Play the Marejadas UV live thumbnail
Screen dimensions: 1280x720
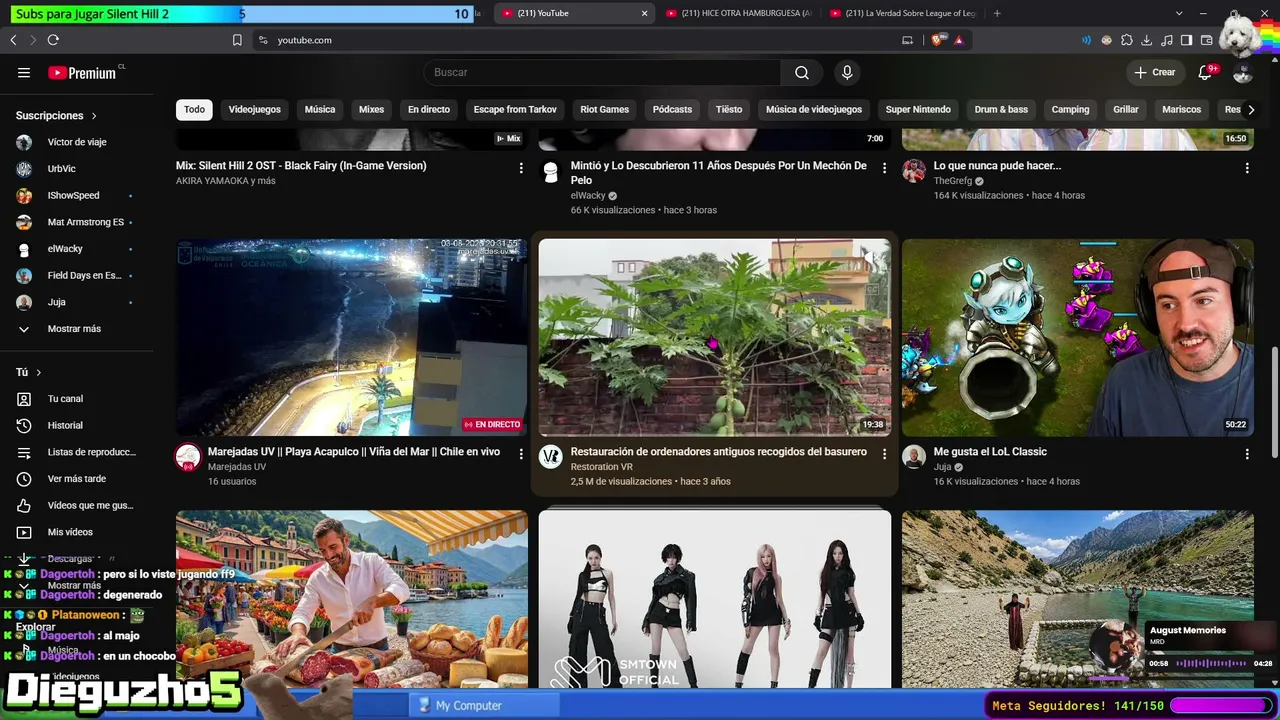tap(352, 337)
